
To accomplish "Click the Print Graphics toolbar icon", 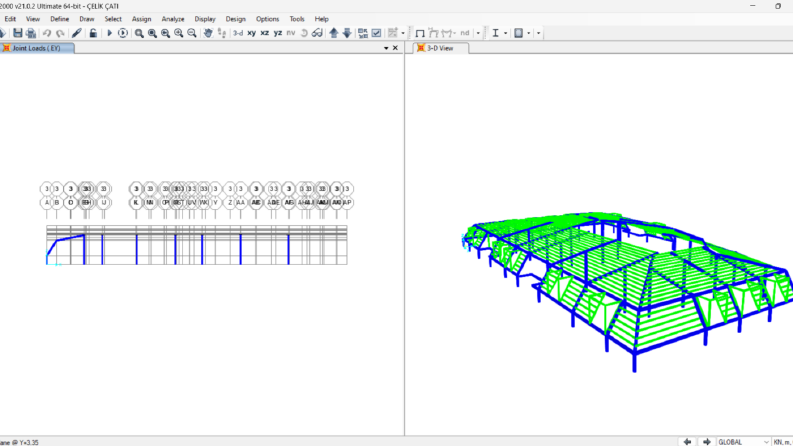I will coord(31,33).
